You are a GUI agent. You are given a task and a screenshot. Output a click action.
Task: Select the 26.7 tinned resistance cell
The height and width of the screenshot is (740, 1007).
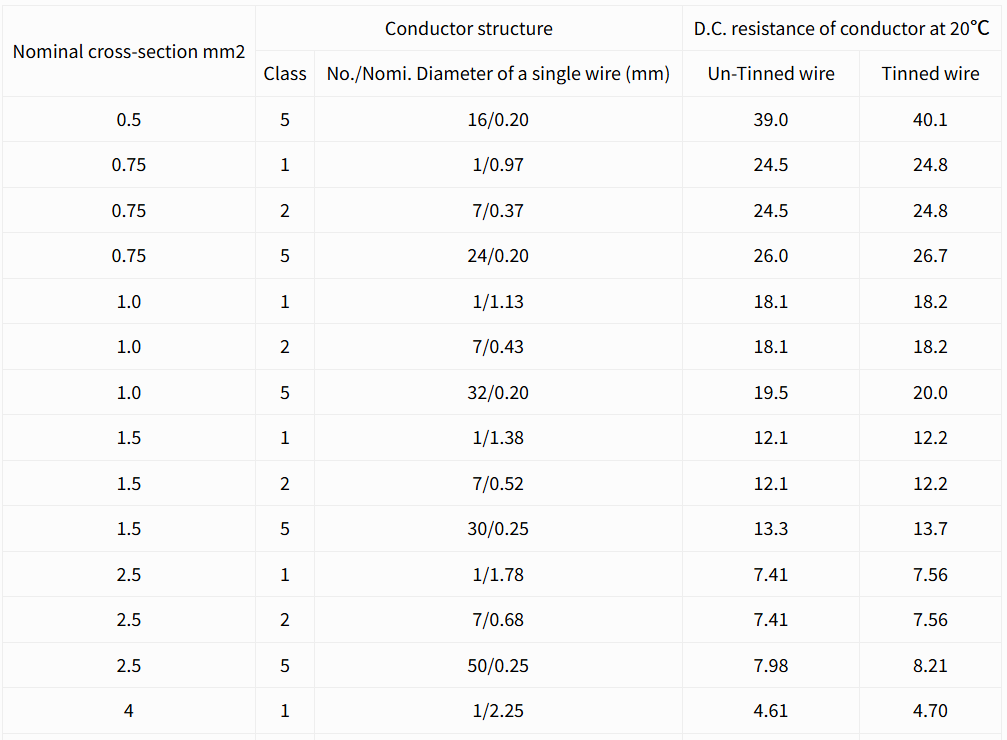pyautogui.click(x=930, y=256)
